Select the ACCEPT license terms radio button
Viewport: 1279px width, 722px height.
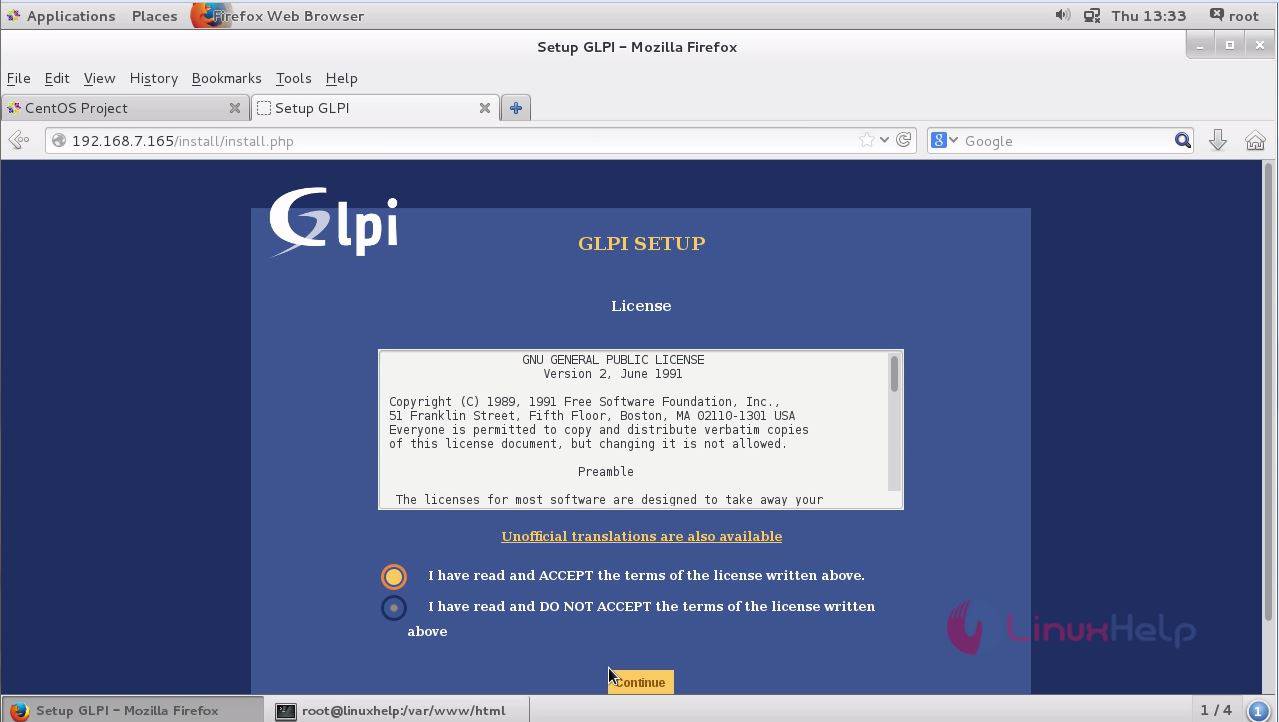click(x=394, y=576)
